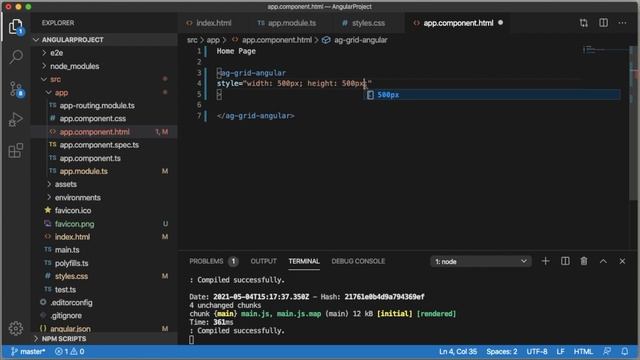
Task: Split the terminal panel
Action: [565, 261]
